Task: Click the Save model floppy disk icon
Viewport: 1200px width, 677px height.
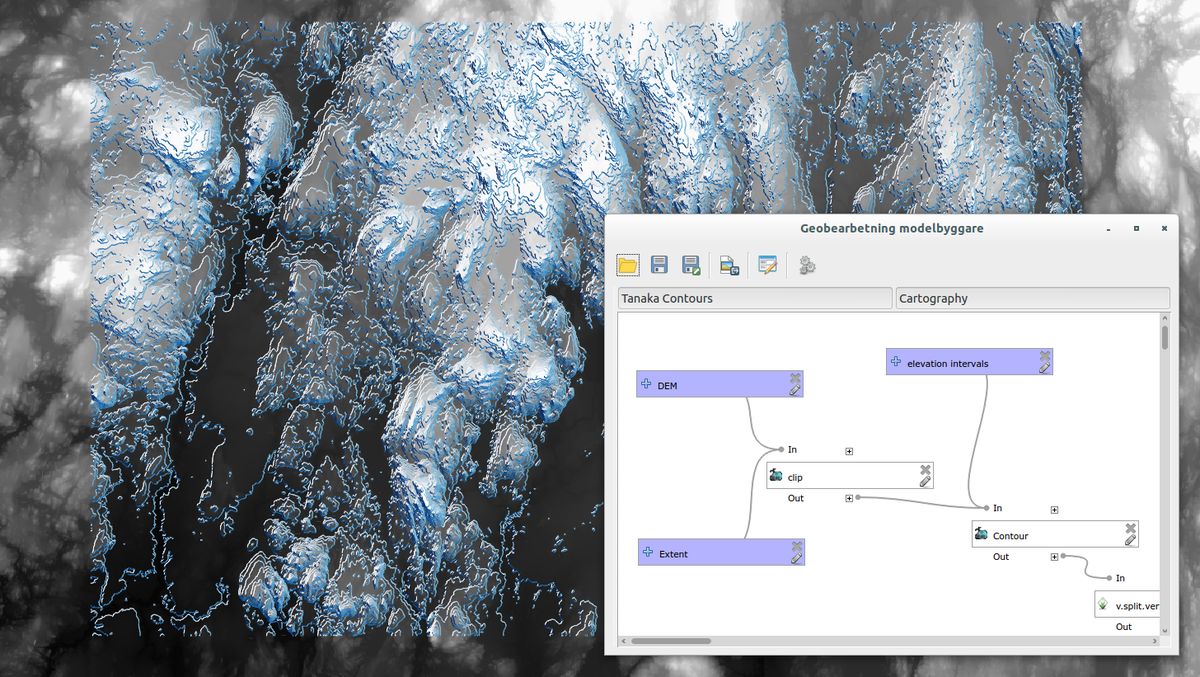Action: (659, 265)
